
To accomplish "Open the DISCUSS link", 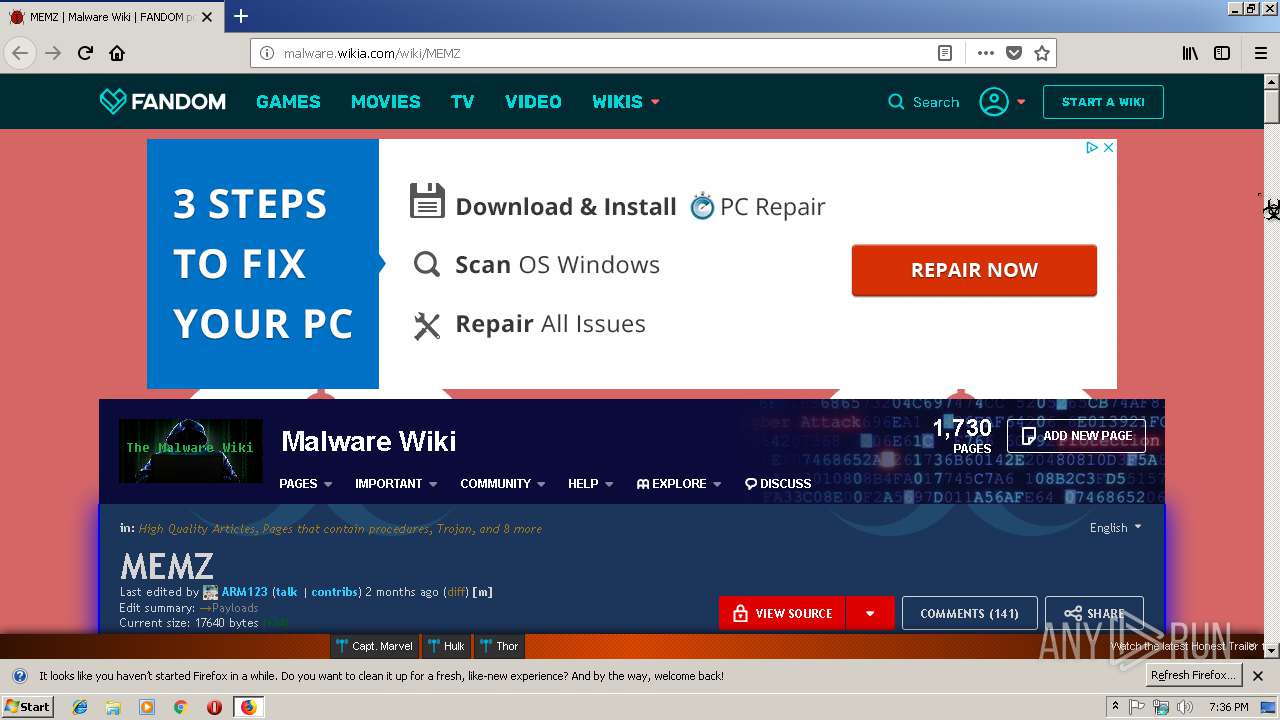I will 778,483.
